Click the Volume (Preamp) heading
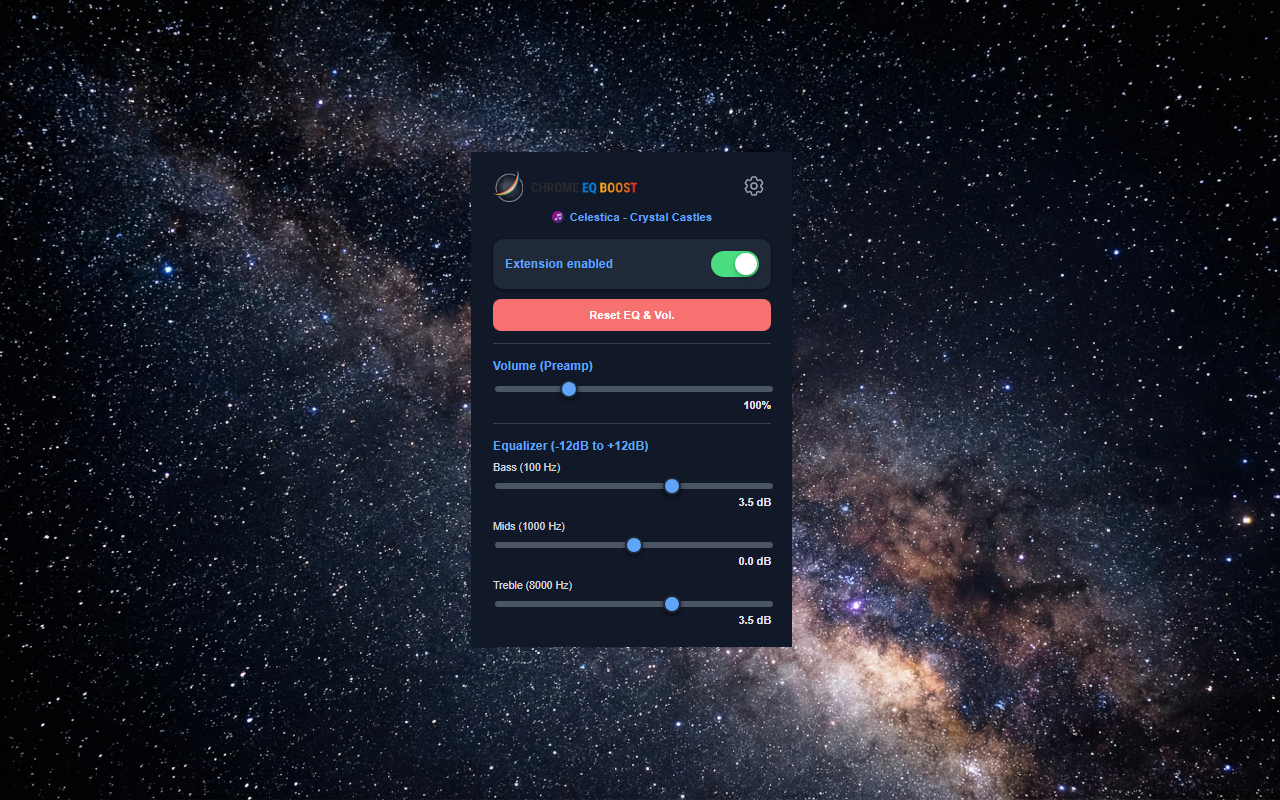This screenshot has height=800, width=1280. click(x=543, y=366)
